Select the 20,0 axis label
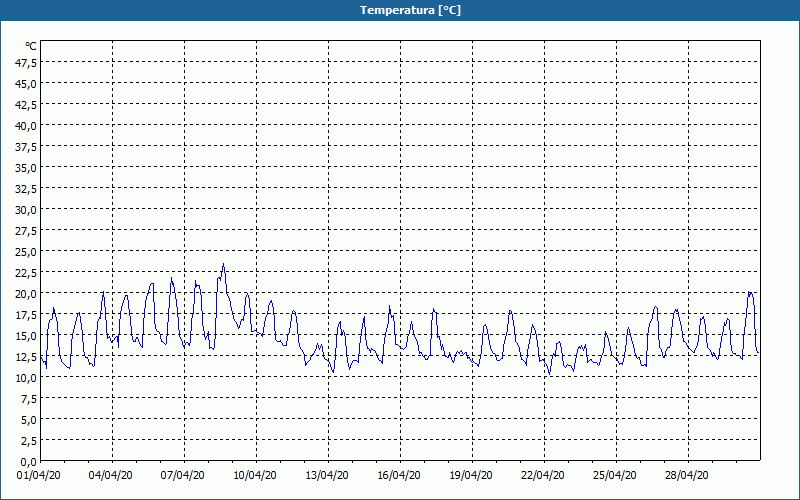This screenshot has height=500, width=800. [x=26, y=293]
